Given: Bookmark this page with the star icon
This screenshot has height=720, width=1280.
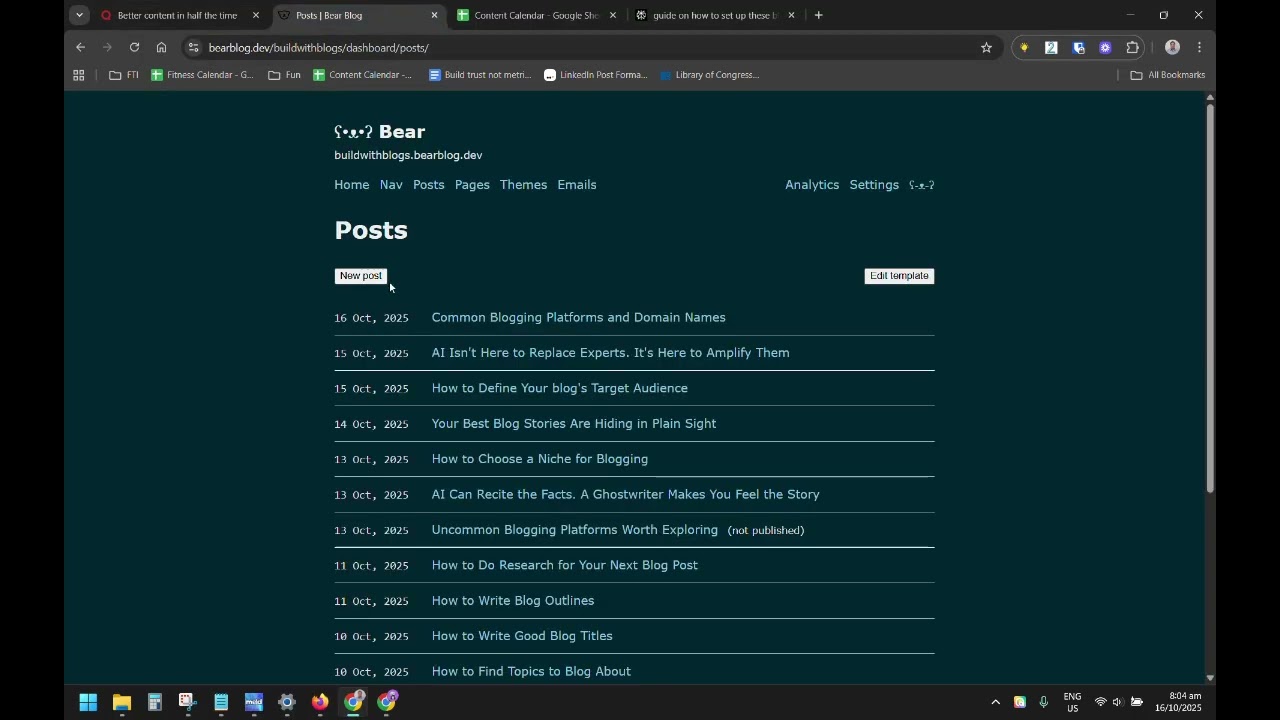Looking at the screenshot, I should [x=986, y=47].
